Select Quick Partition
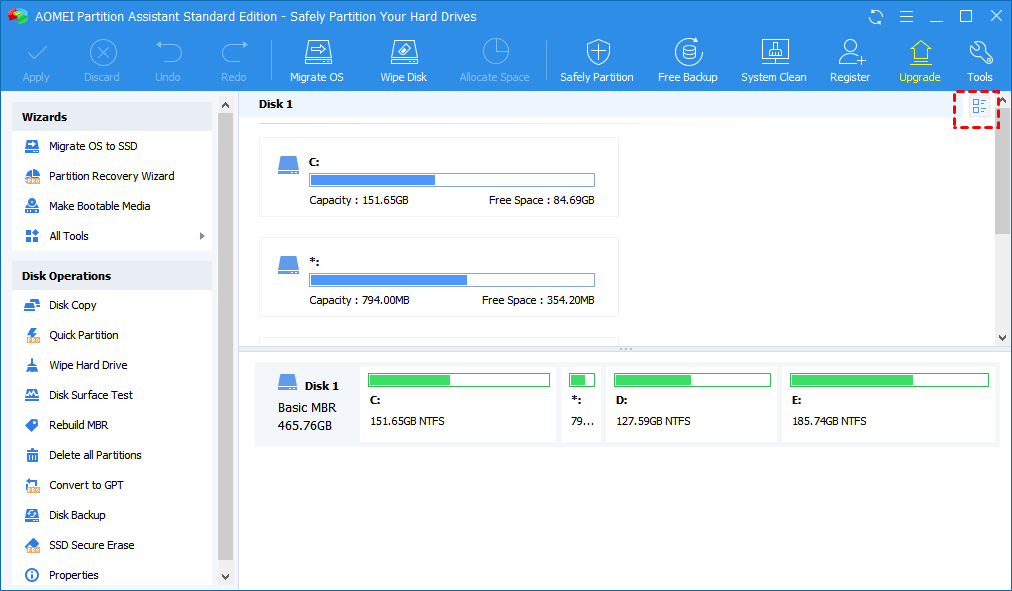This screenshot has height=591, width=1012. coord(84,336)
